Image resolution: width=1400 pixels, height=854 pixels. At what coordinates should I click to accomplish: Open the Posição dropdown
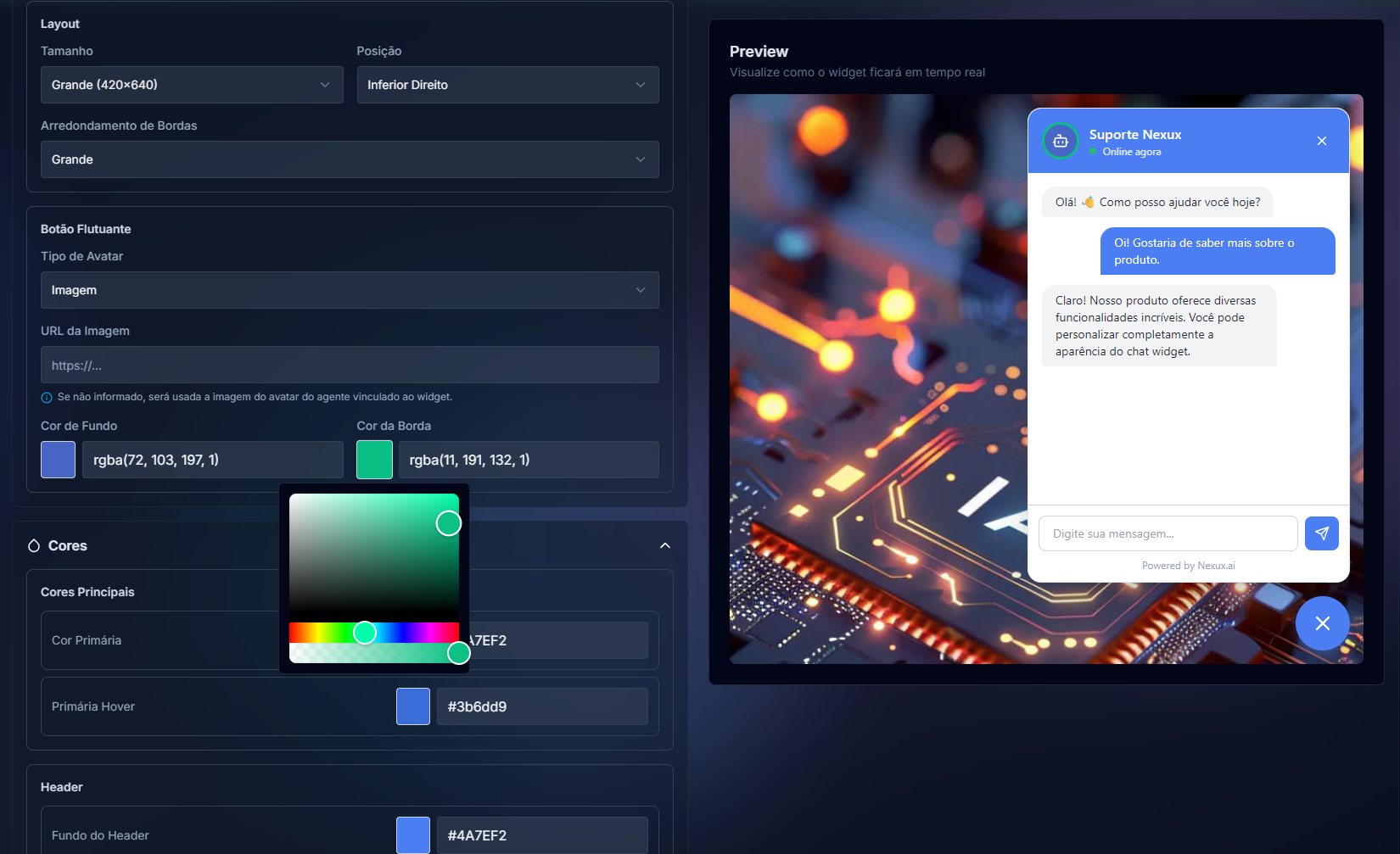click(x=507, y=85)
